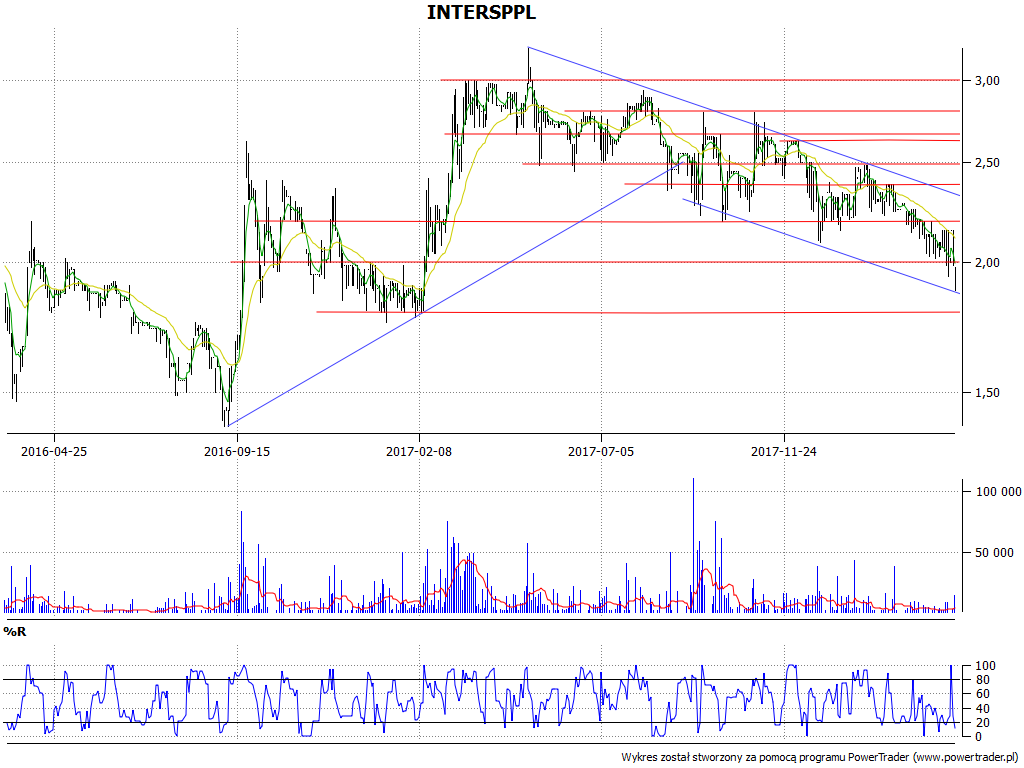Image resolution: width=1024 pixels, height=768 pixels.
Task: Select the 3,00 price axis label
Action: (x=987, y=80)
